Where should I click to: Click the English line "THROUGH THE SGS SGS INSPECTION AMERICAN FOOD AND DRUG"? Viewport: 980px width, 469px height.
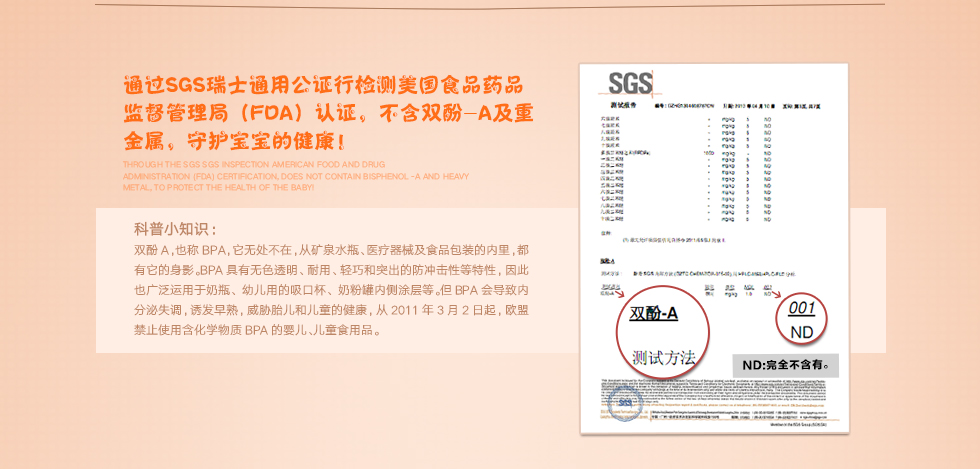(254, 164)
